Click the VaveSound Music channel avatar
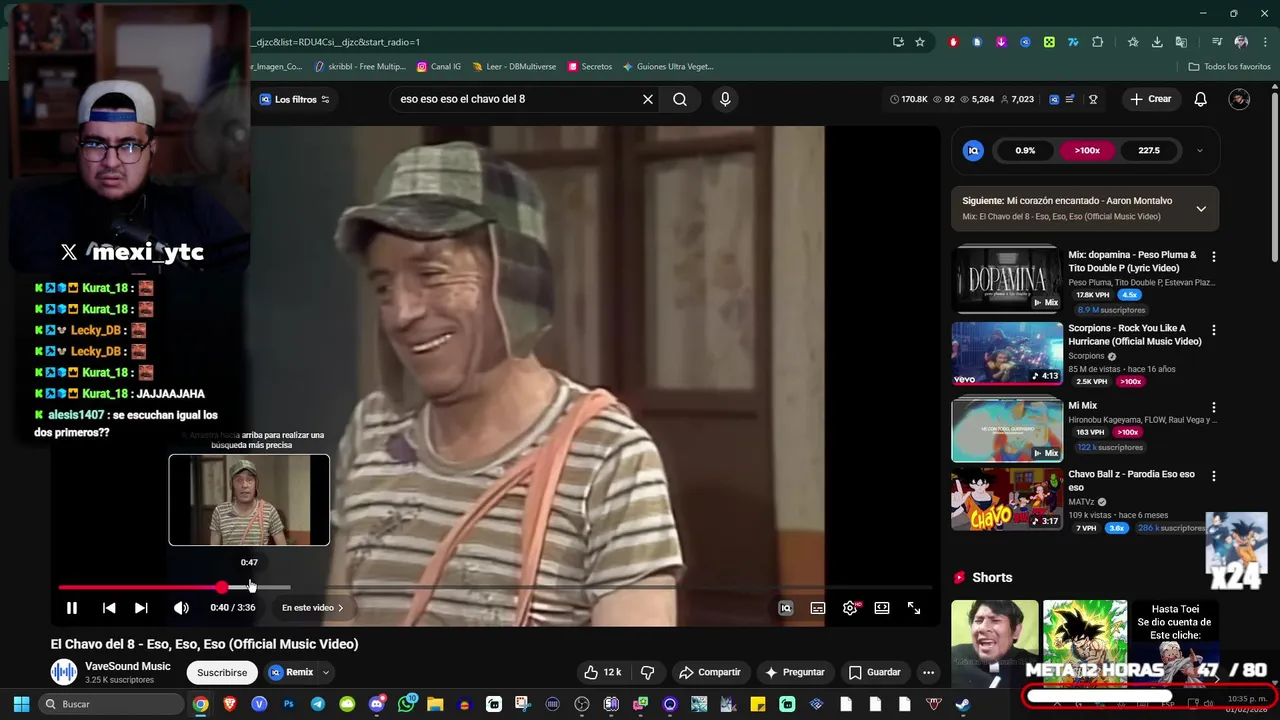Image resolution: width=1280 pixels, height=720 pixels. [64, 672]
